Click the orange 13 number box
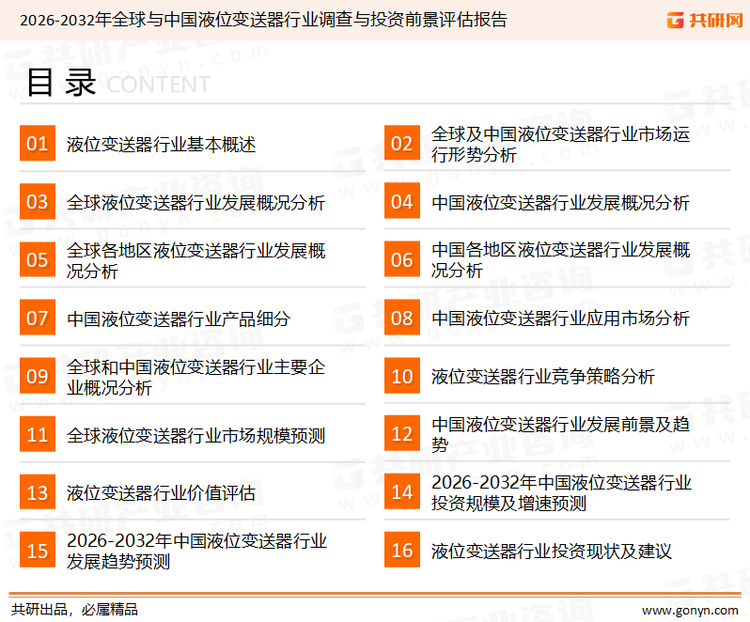 click(37, 492)
